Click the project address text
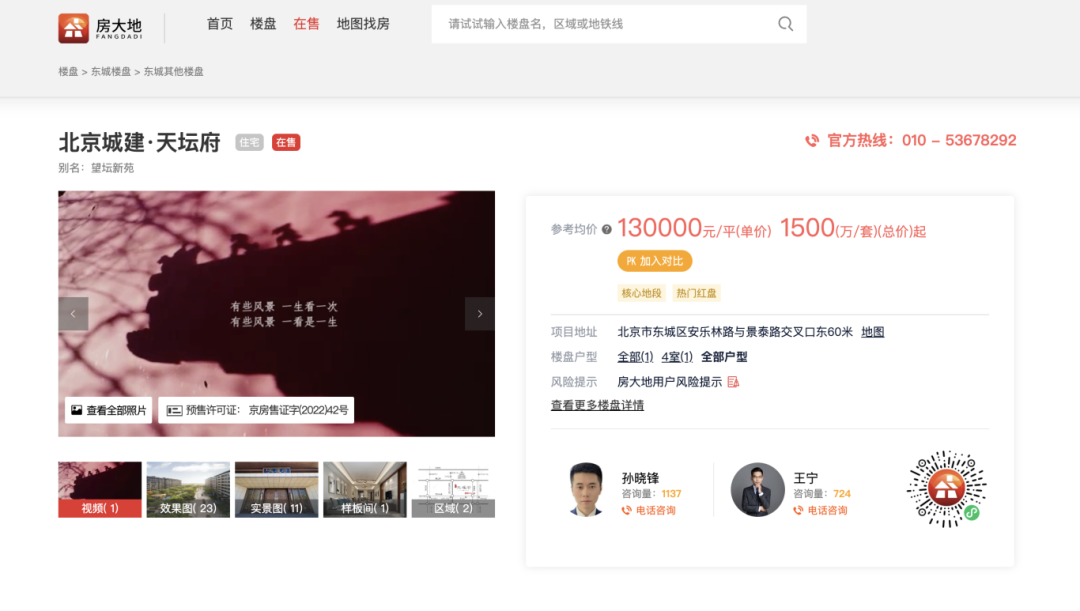The width and height of the screenshot is (1080, 611). click(735, 332)
